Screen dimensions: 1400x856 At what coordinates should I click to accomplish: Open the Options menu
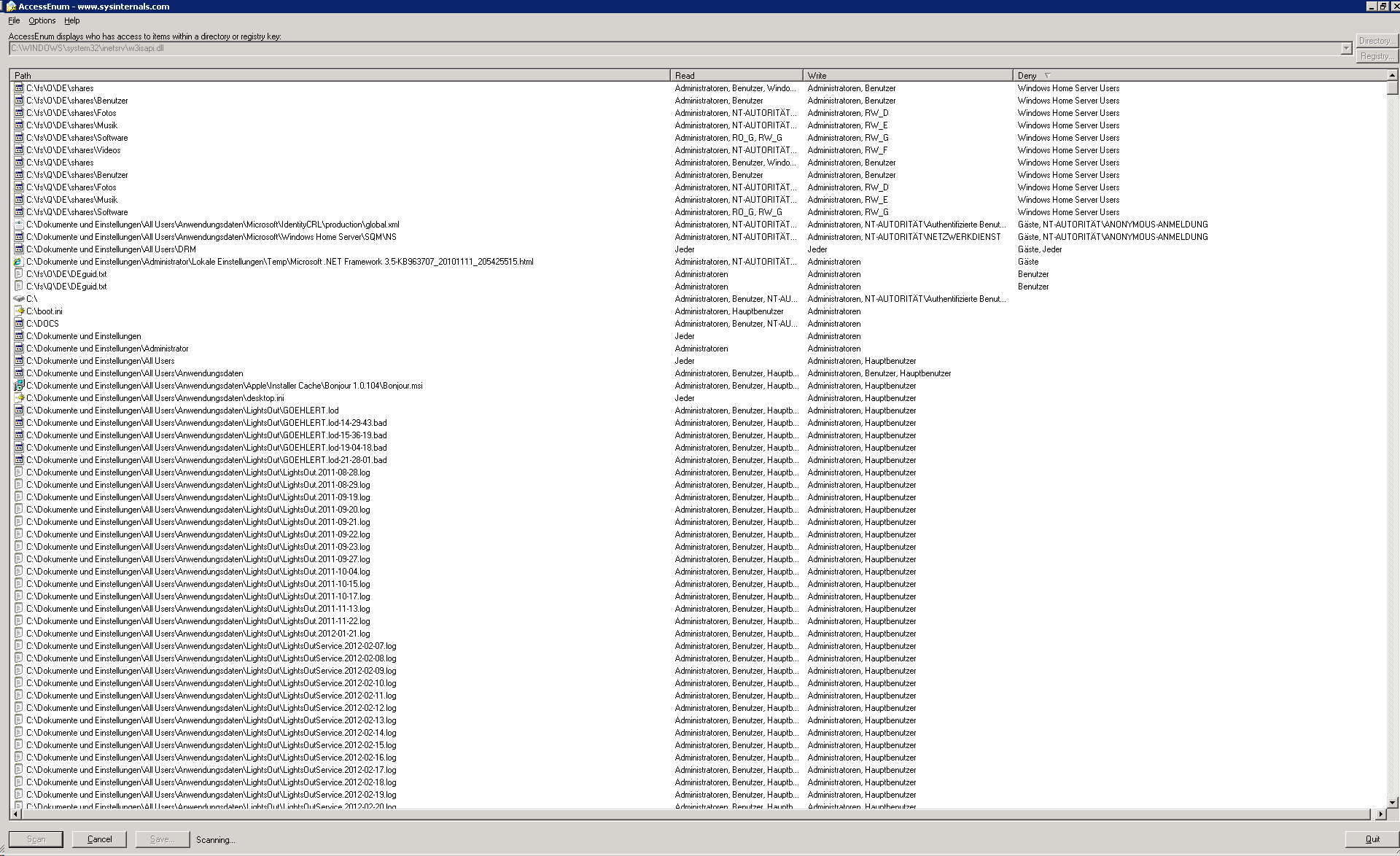42,20
